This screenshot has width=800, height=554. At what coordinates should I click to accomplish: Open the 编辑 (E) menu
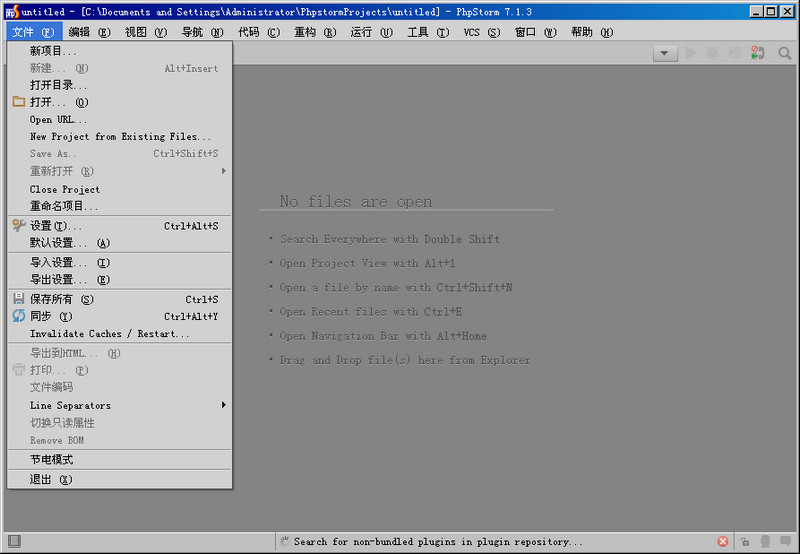point(90,32)
